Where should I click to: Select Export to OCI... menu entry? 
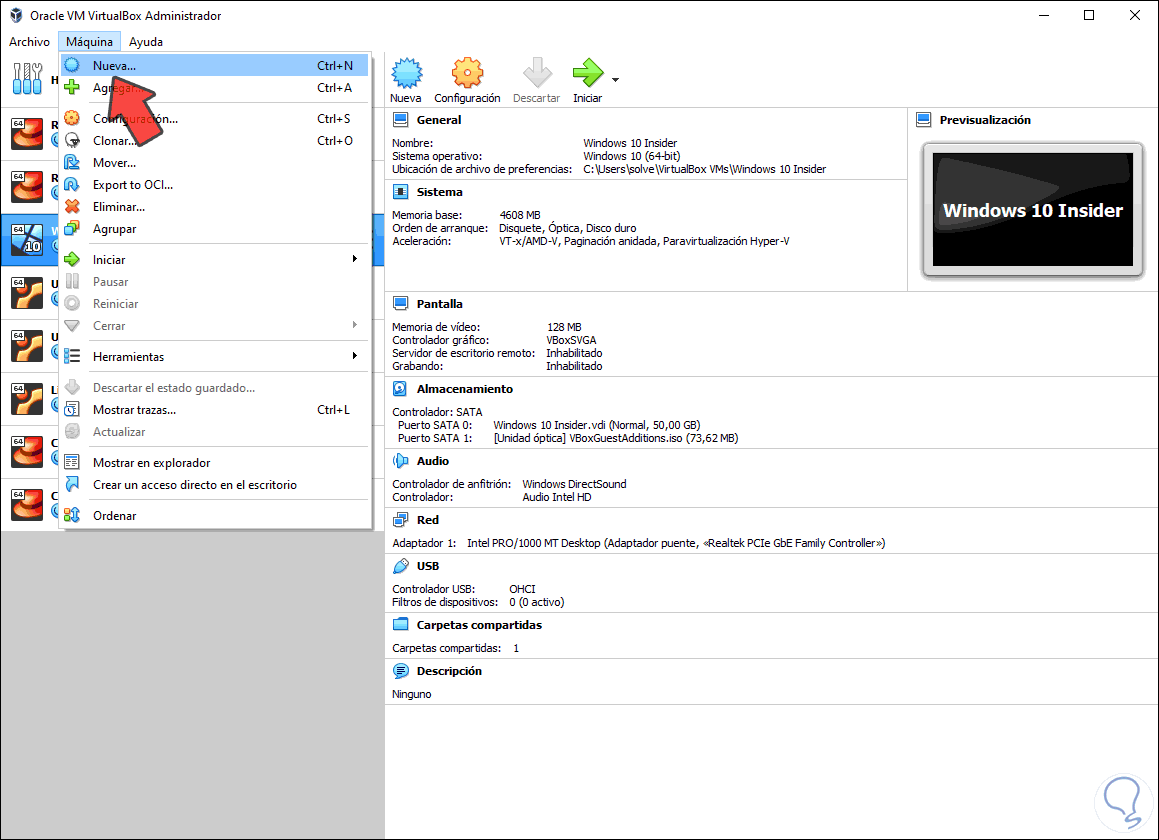214,186
